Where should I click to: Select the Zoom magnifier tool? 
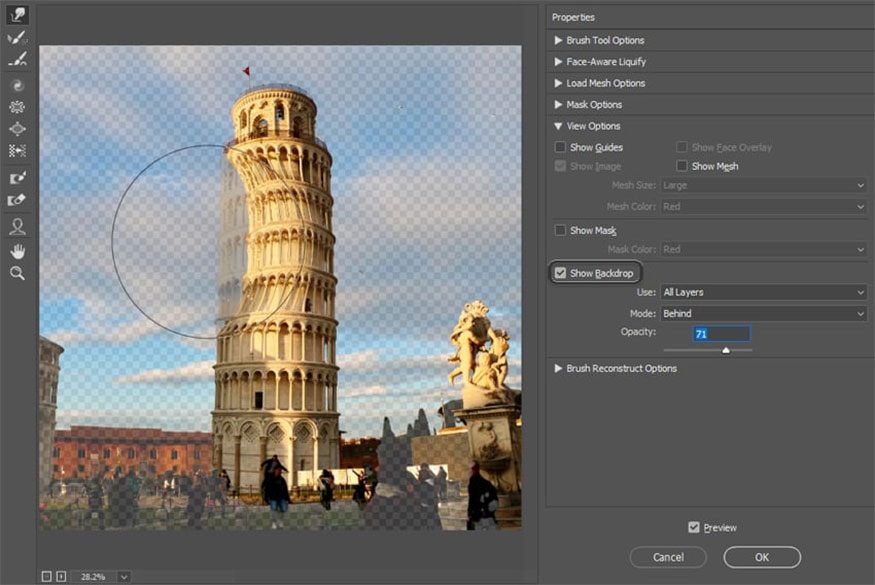[17, 273]
